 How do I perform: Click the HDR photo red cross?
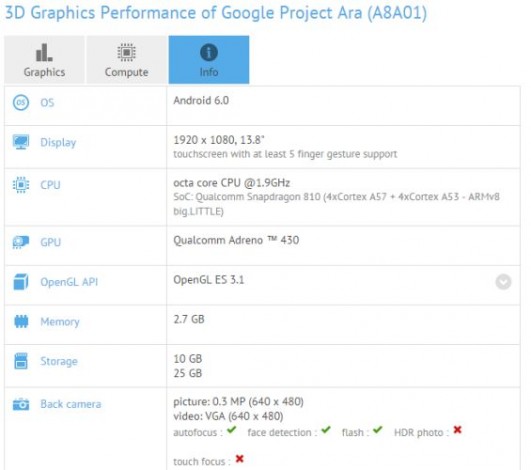pos(458,430)
